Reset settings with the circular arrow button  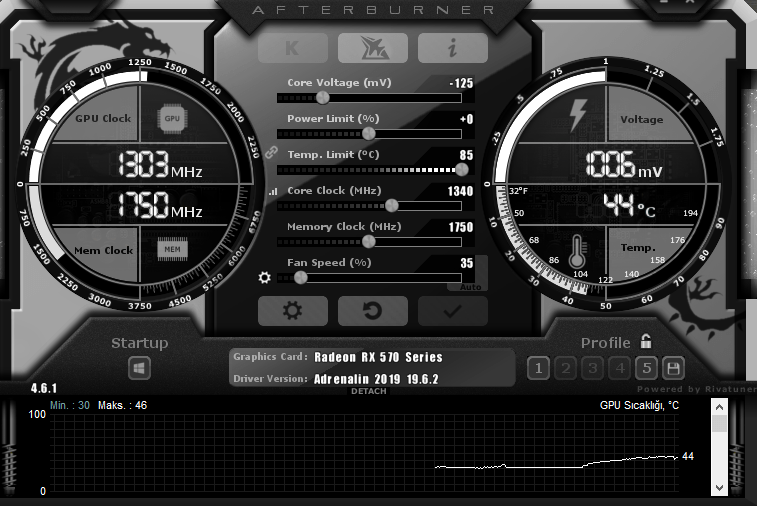pyautogui.click(x=373, y=310)
